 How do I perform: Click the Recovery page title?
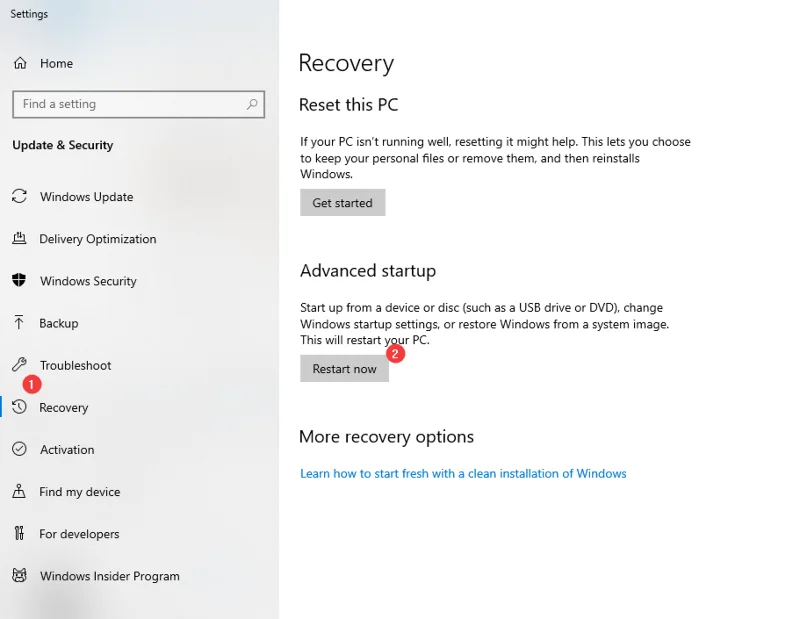click(346, 63)
